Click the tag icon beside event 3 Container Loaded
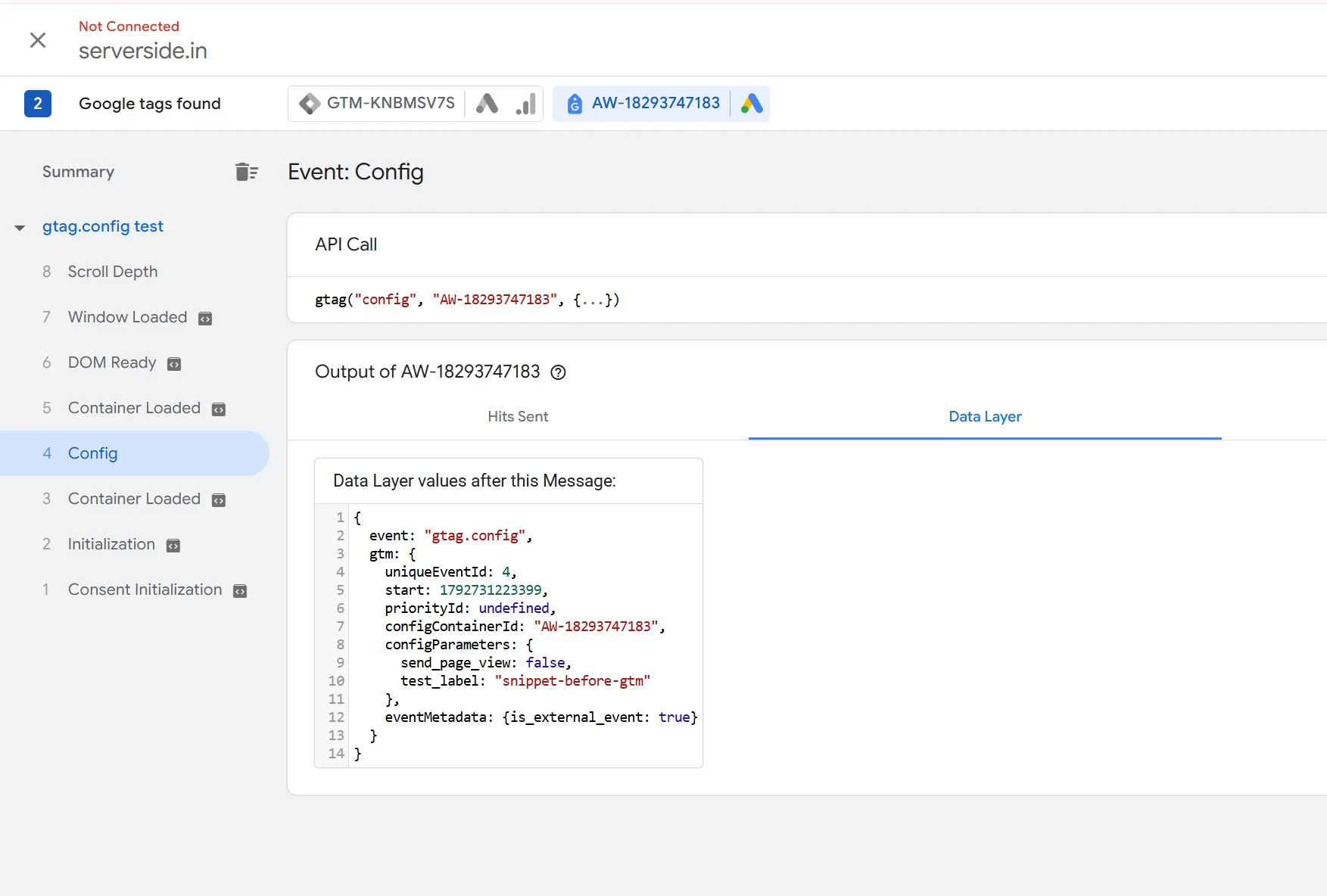 [219, 500]
